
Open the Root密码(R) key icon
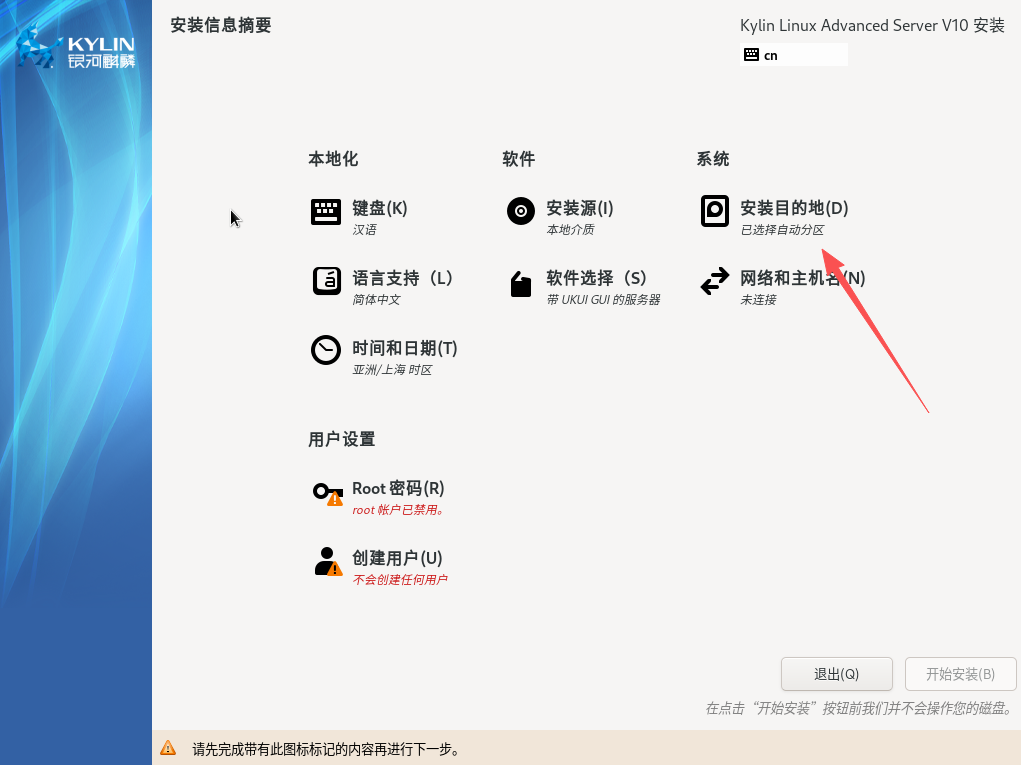[324, 491]
